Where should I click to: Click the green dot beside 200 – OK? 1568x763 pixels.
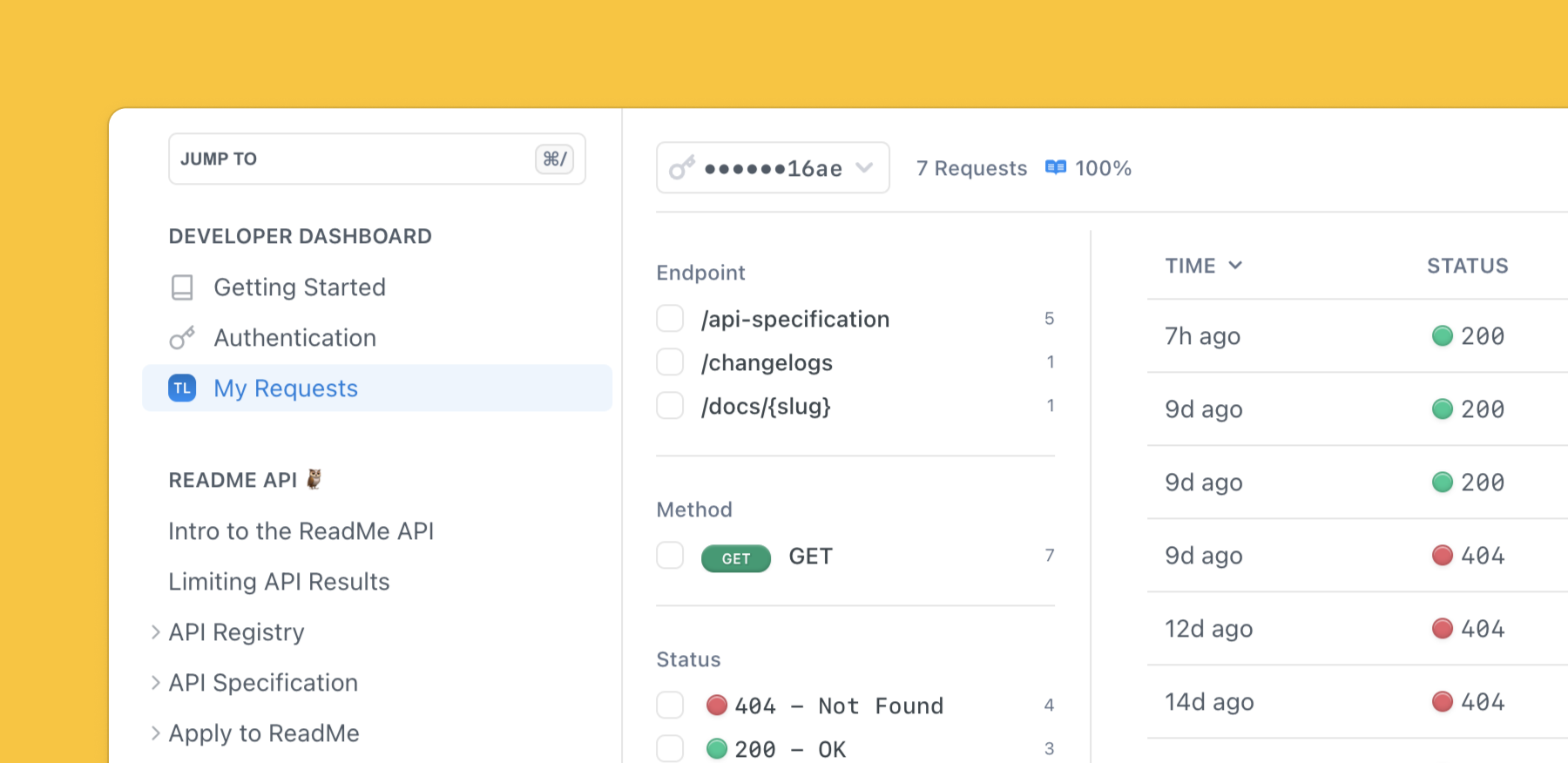pyautogui.click(x=717, y=748)
